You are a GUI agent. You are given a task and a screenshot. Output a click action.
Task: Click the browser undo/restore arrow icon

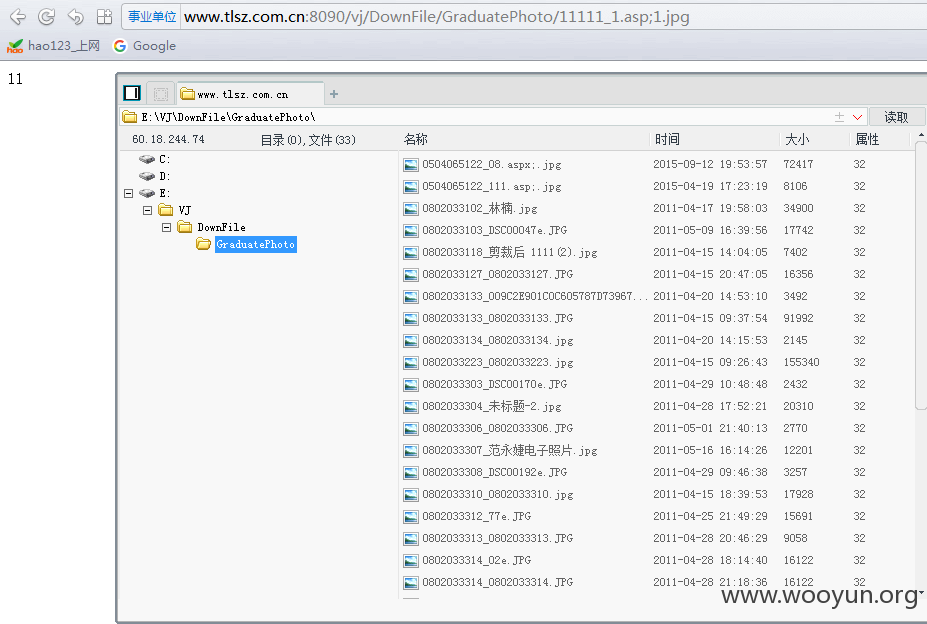coord(75,17)
